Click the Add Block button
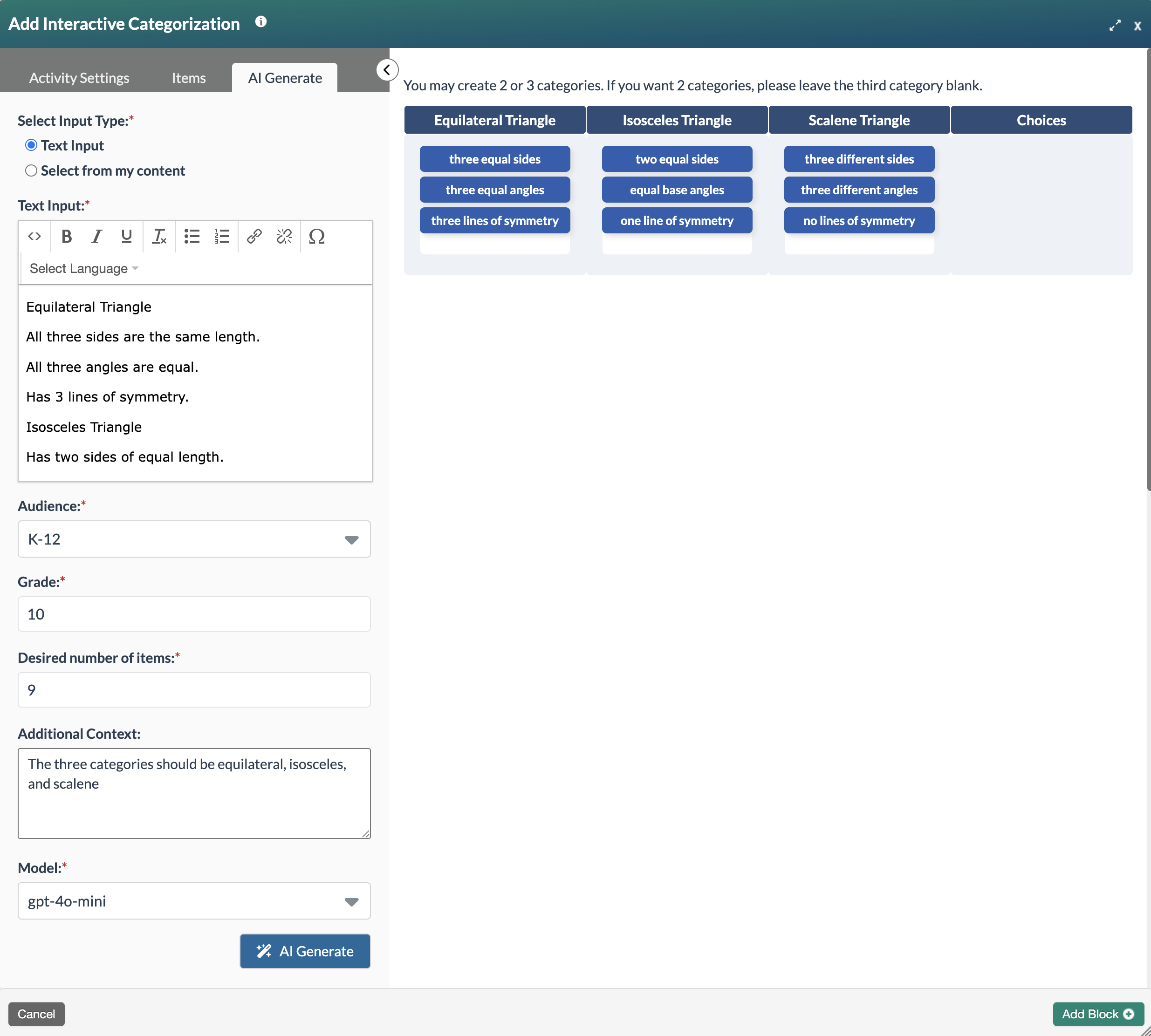Image resolution: width=1151 pixels, height=1036 pixels. 1098,1014
